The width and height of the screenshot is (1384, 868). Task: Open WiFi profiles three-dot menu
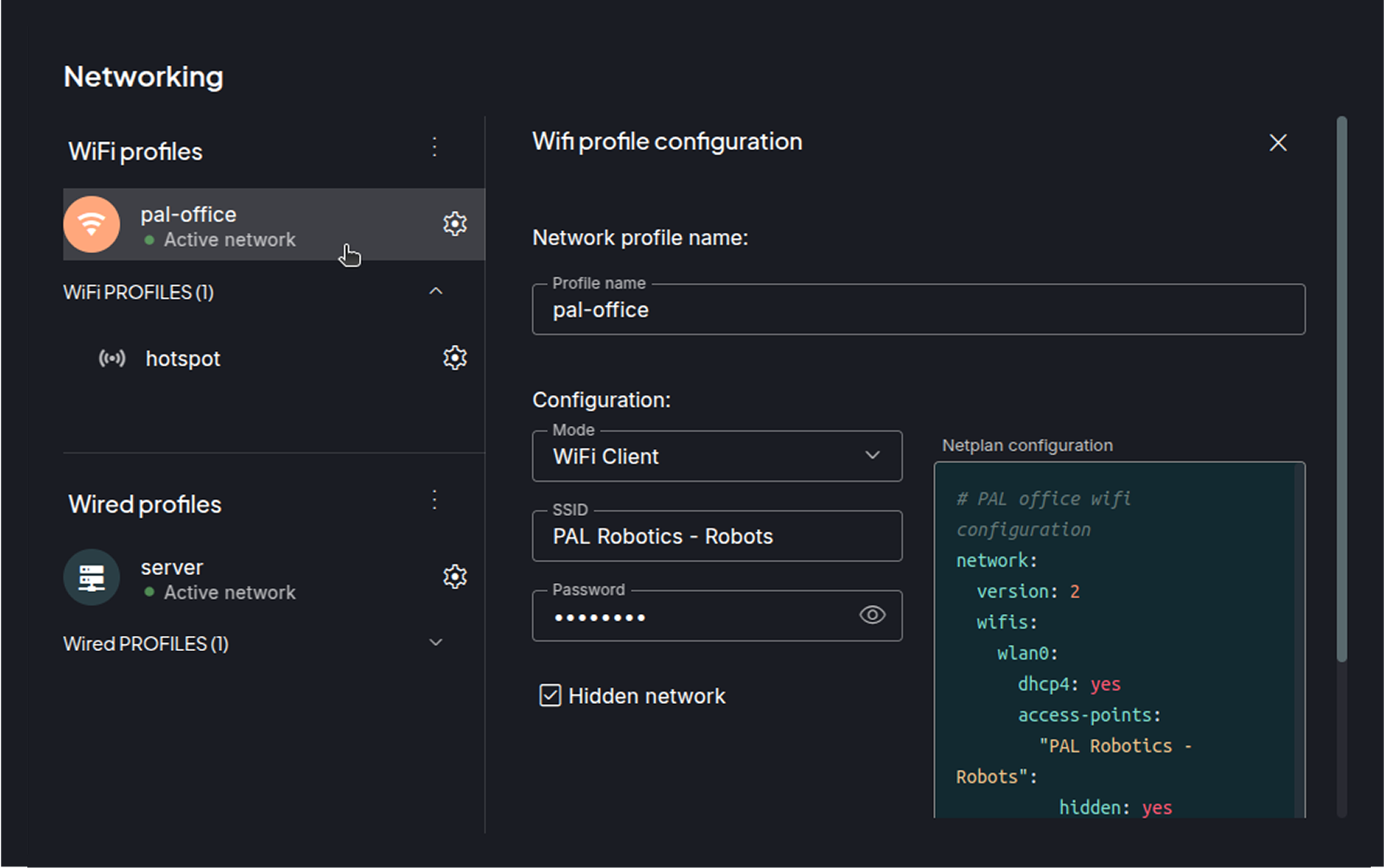click(x=434, y=147)
